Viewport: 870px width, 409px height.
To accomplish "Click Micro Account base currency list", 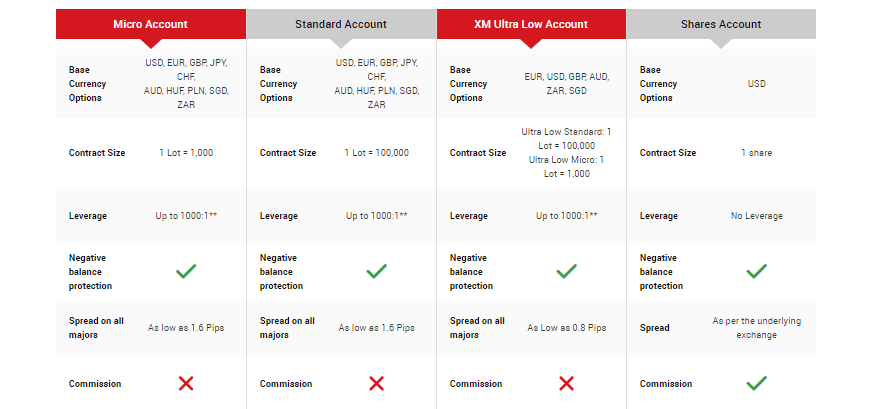I will coord(186,84).
